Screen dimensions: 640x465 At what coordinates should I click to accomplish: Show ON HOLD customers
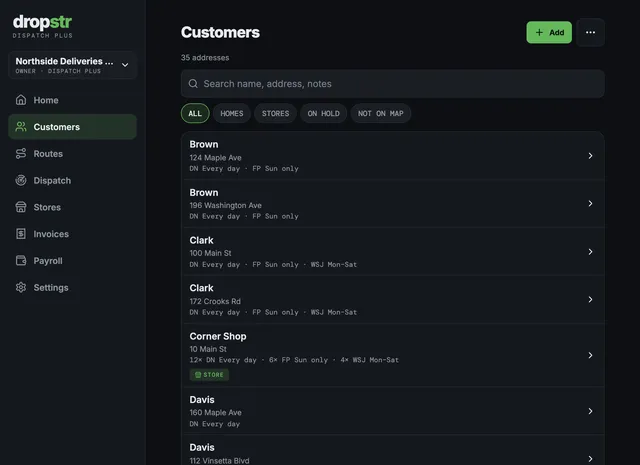tap(324, 113)
